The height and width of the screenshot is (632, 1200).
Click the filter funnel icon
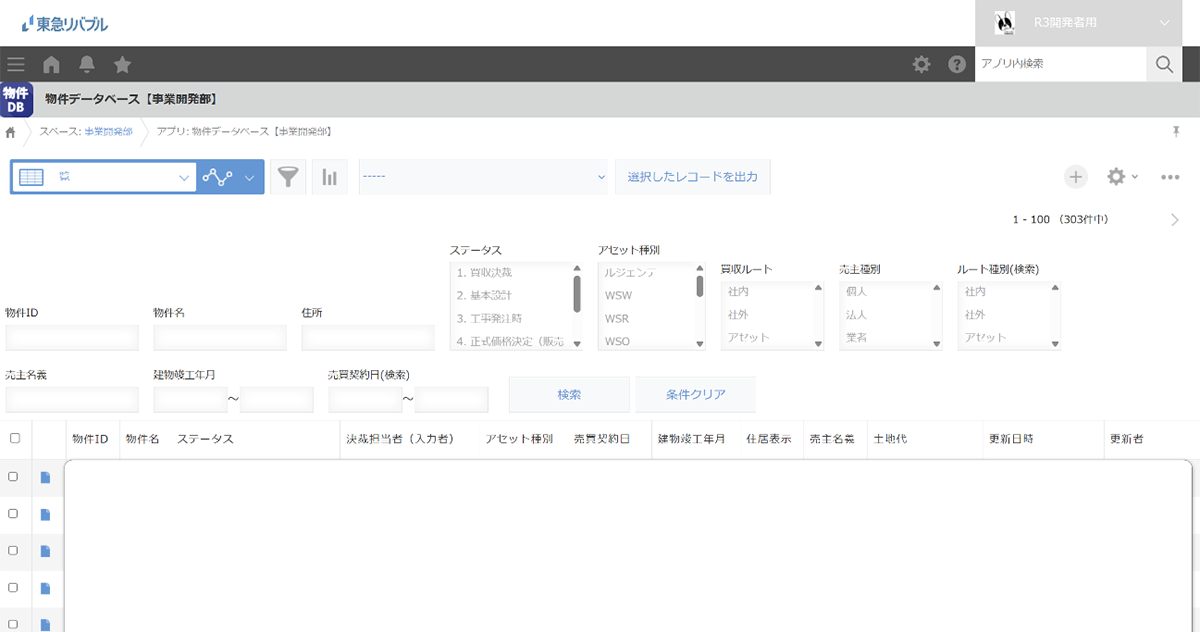click(288, 177)
